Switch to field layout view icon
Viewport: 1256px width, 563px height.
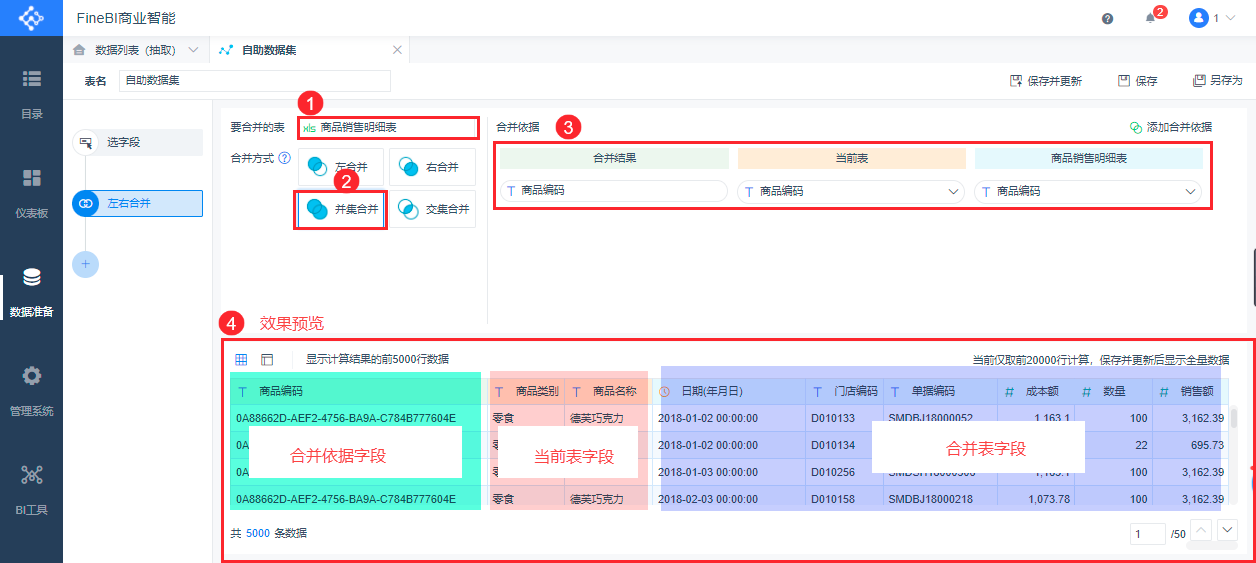pyautogui.click(x=267, y=359)
